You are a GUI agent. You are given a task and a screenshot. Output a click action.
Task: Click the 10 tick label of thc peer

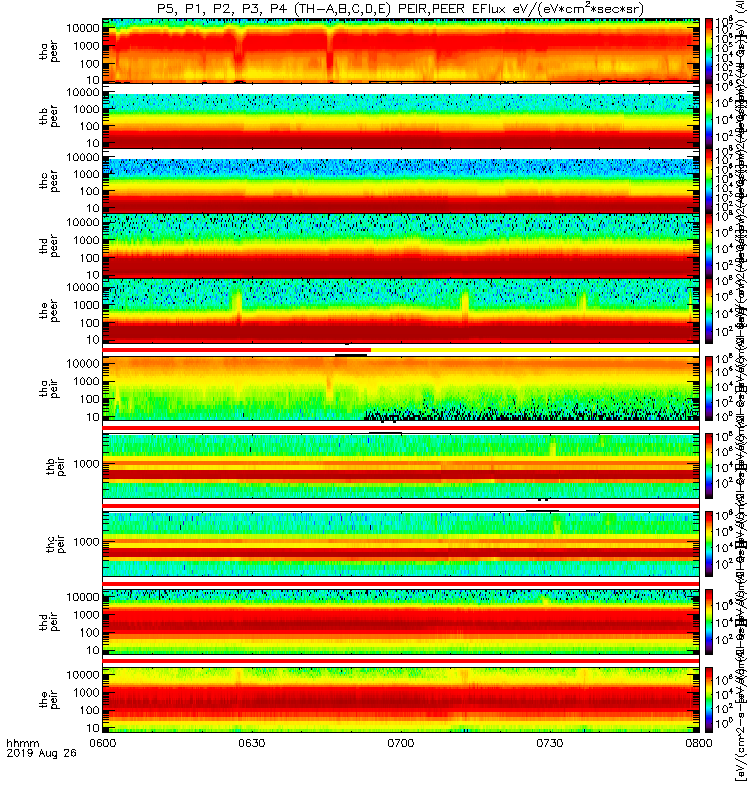tap(93, 208)
